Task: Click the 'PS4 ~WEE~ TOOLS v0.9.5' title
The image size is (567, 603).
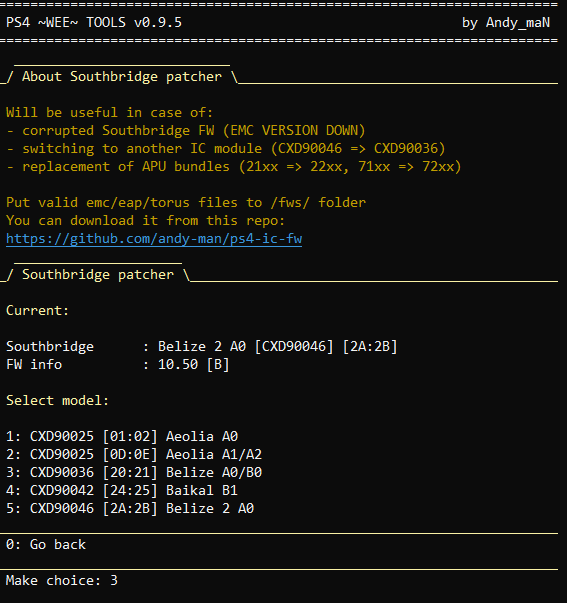Action: coord(94,22)
